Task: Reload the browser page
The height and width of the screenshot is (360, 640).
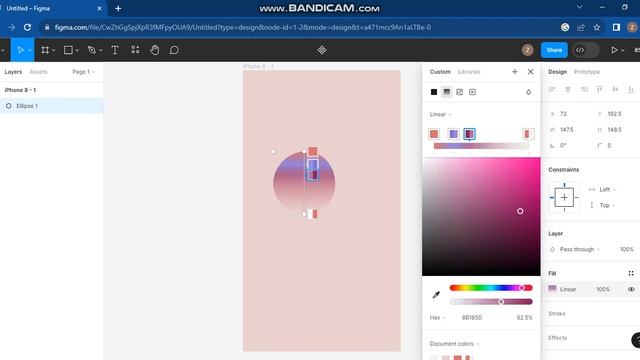Action: point(27,27)
